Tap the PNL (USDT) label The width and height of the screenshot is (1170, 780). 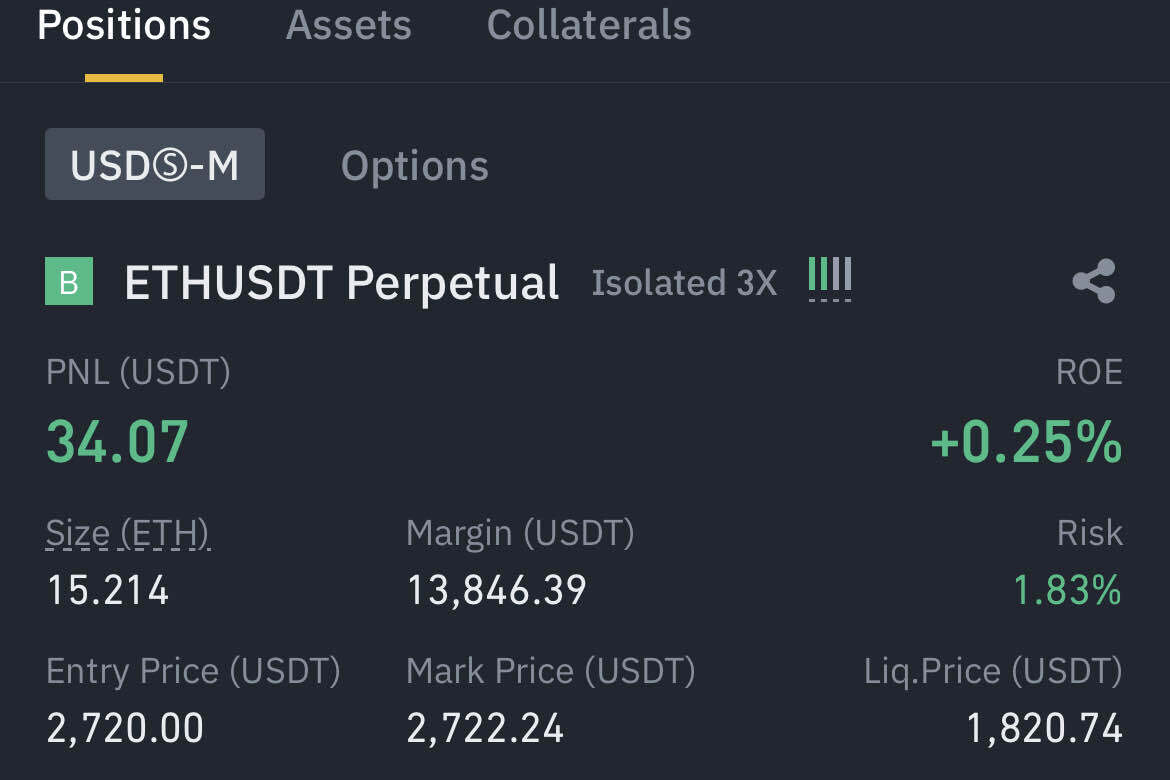pos(138,373)
